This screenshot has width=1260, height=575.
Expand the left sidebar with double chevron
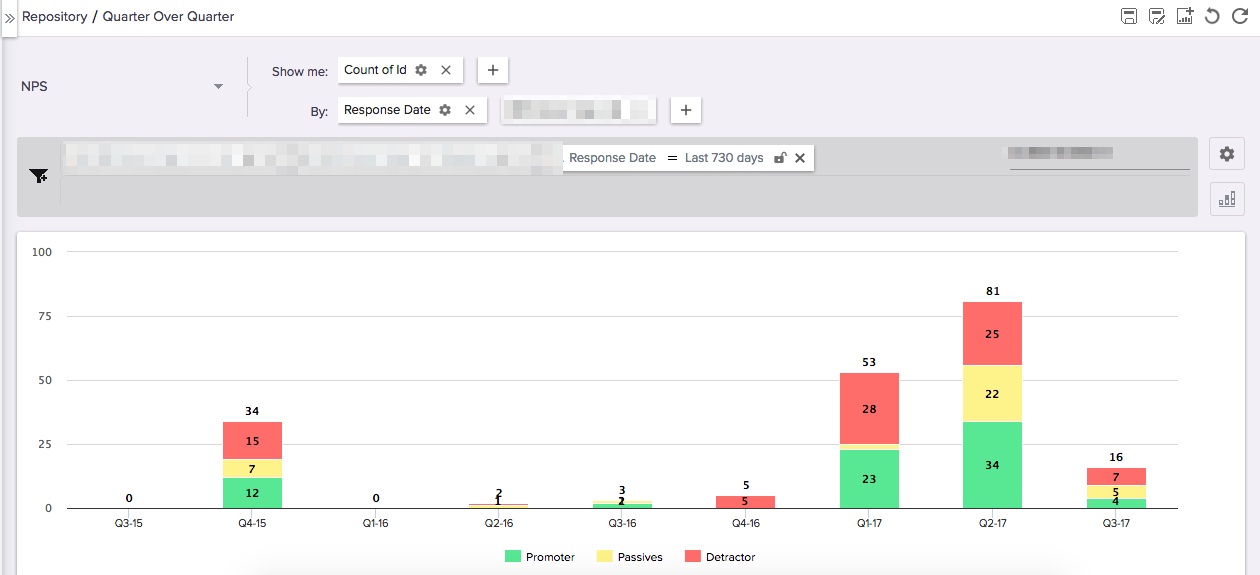pyautogui.click(x=9, y=18)
